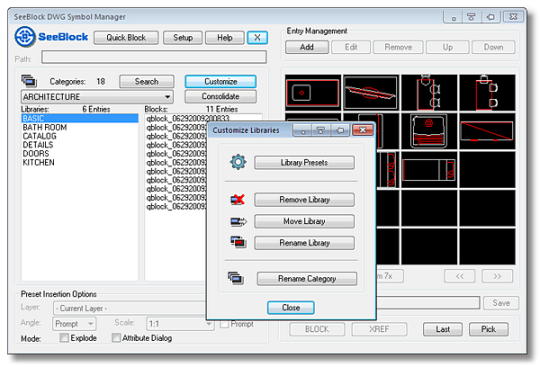Click the Search button

click(x=147, y=82)
